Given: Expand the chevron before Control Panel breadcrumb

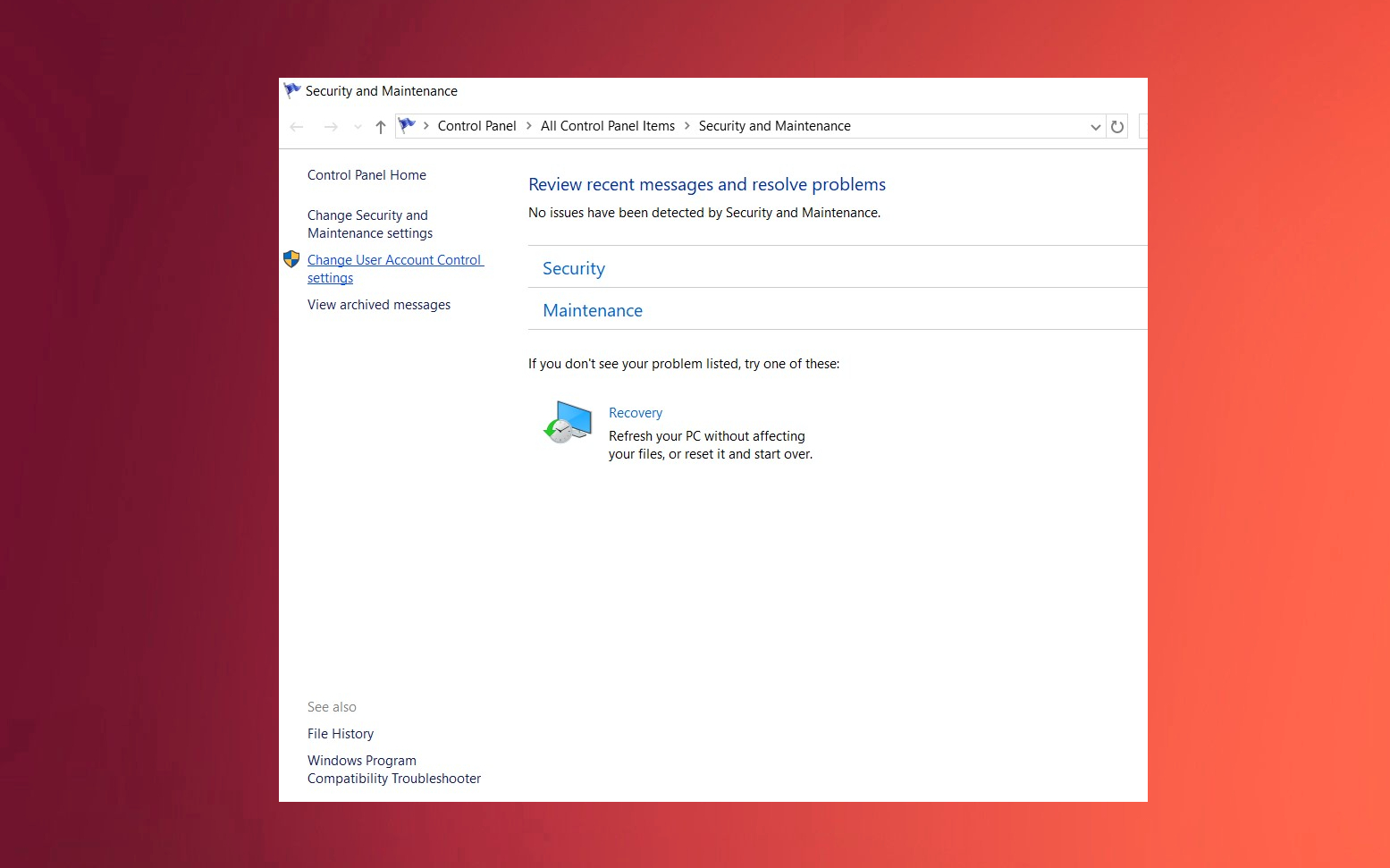Looking at the screenshot, I should pyautogui.click(x=426, y=126).
